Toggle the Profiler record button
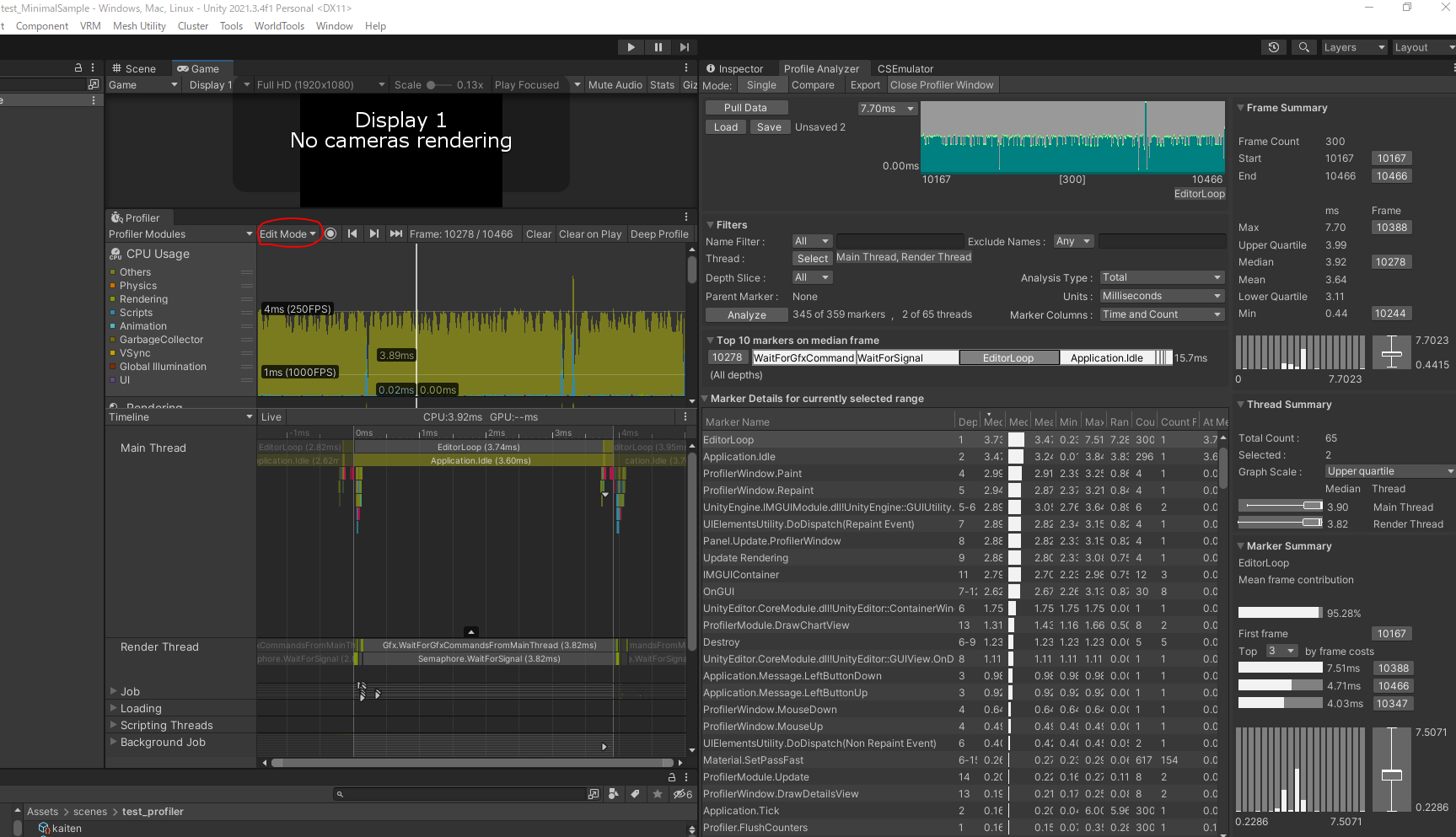This screenshot has height=837, width=1456. pos(330,233)
